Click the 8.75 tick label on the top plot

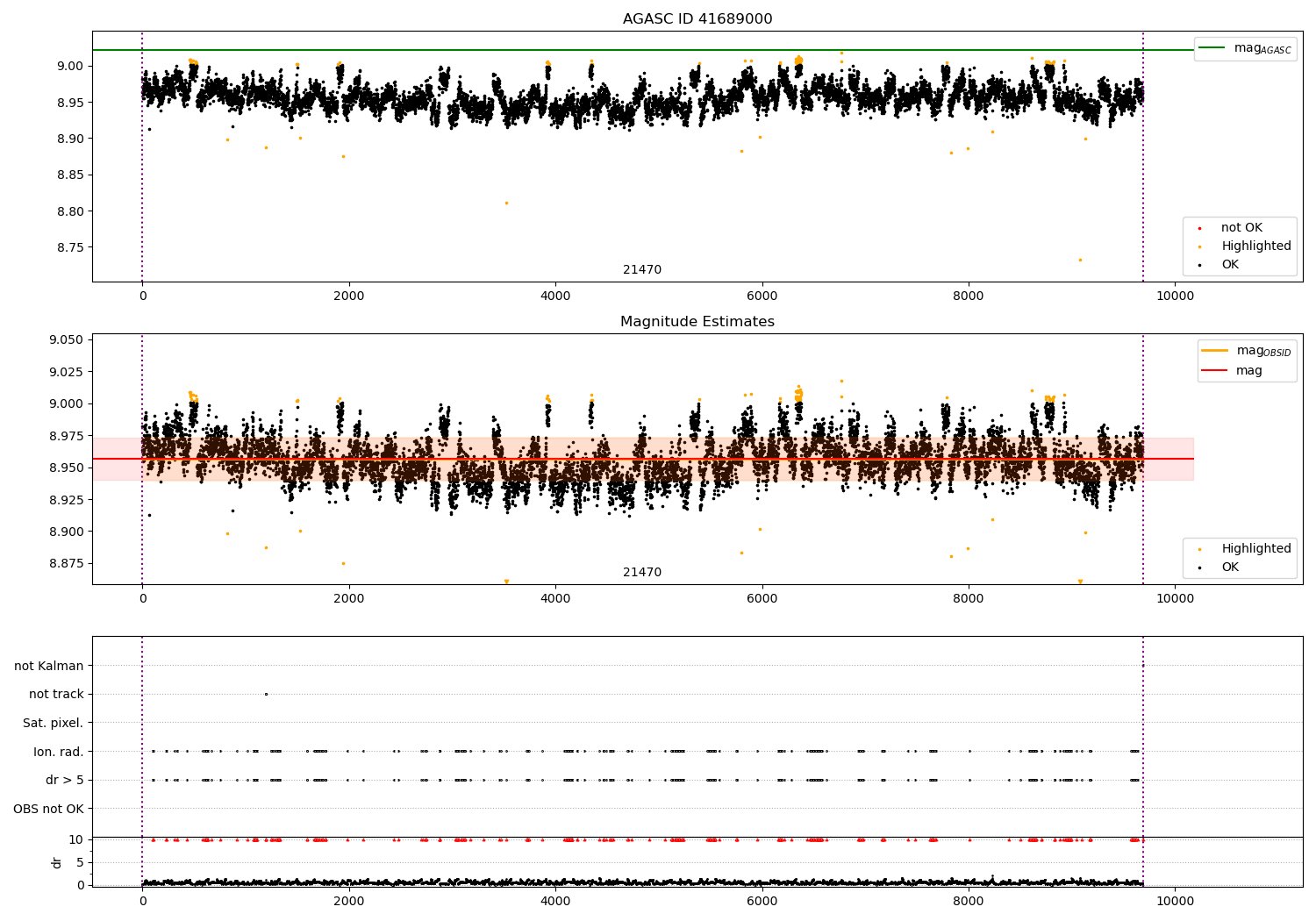pos(71,248)
